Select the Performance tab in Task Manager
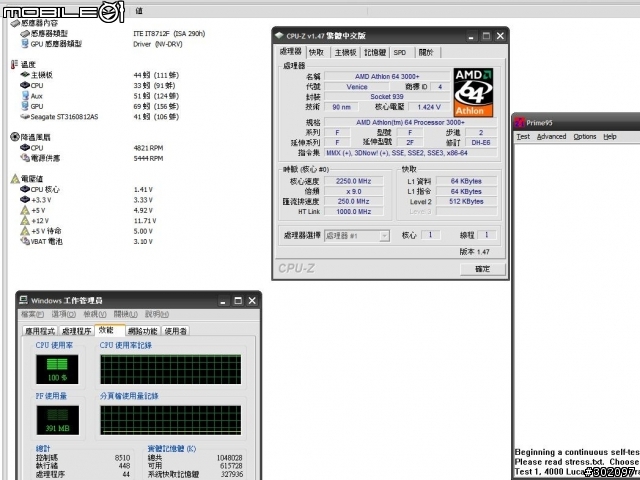Image resolution: width=640 pixels, height=480 pixels. pyautogui.click(x=109, y=330)
